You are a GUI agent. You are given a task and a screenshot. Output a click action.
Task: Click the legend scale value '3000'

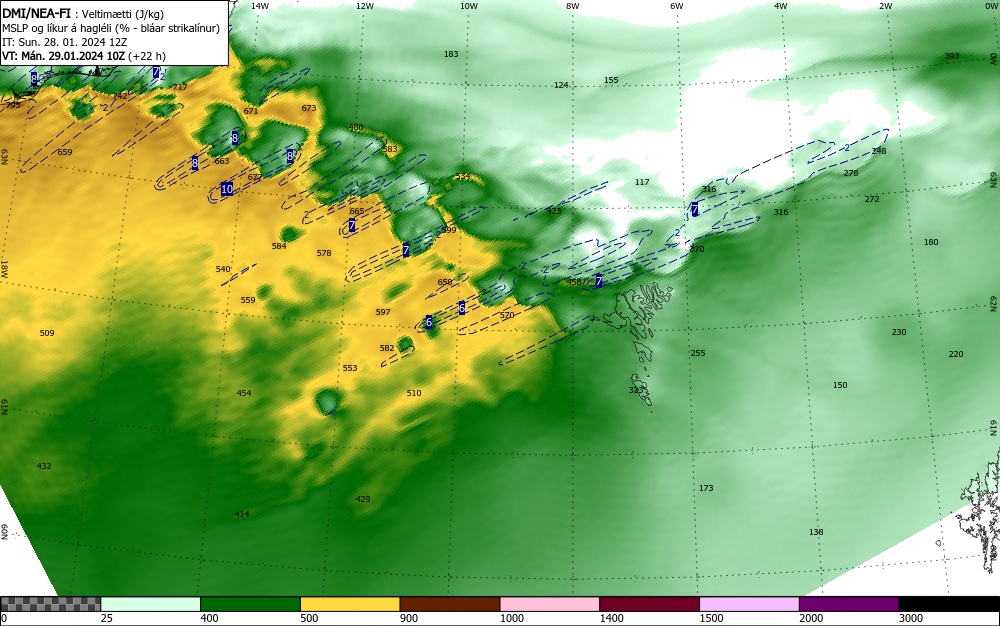(x=911, y=618)
